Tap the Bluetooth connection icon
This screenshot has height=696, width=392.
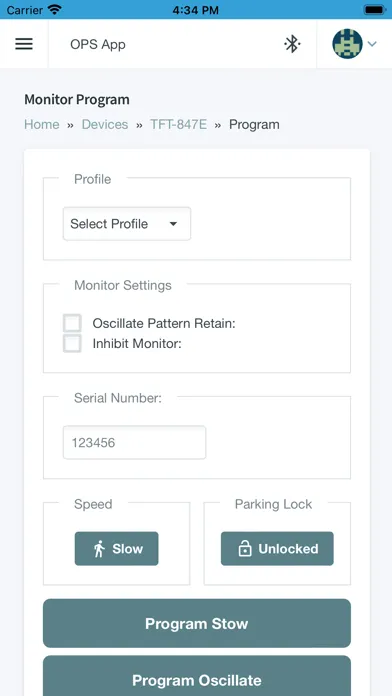click(292, 44)
